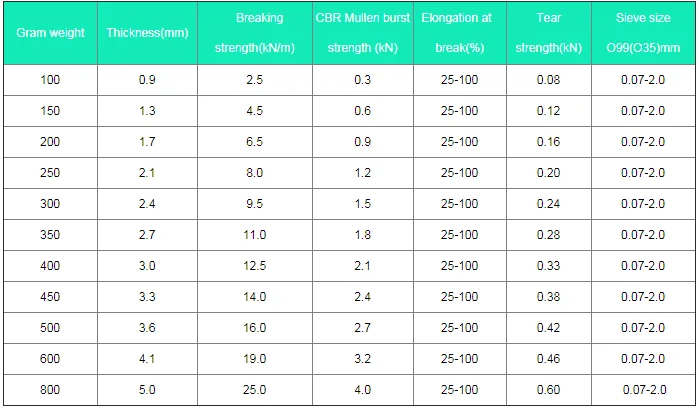699x408 pixels.
Task: Select the tear strength 0.60 cell
Action: 547,390
